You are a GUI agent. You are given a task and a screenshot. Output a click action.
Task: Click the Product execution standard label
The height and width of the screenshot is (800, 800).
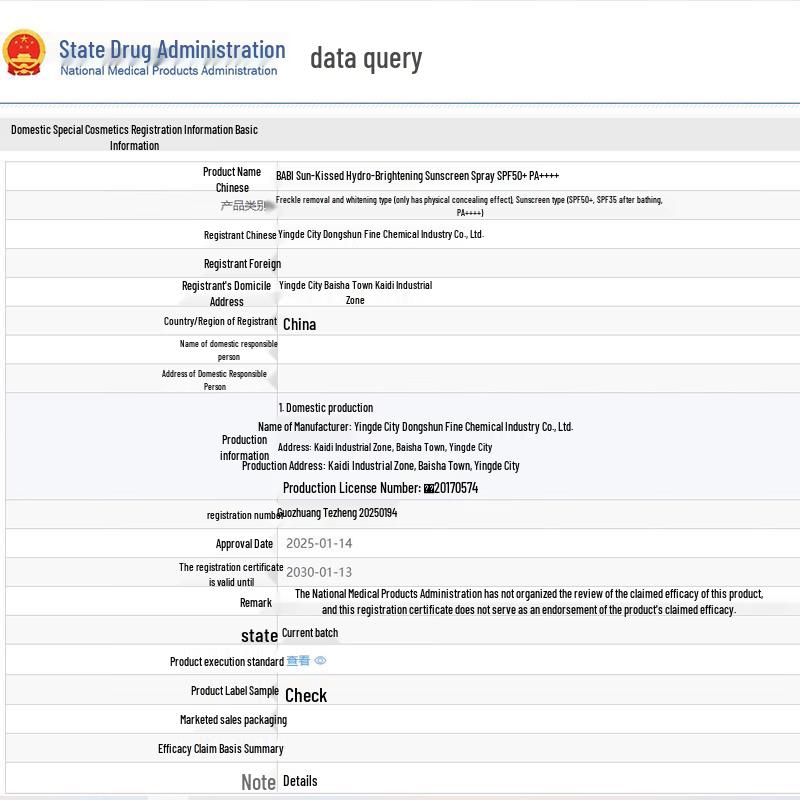point(227,662)
